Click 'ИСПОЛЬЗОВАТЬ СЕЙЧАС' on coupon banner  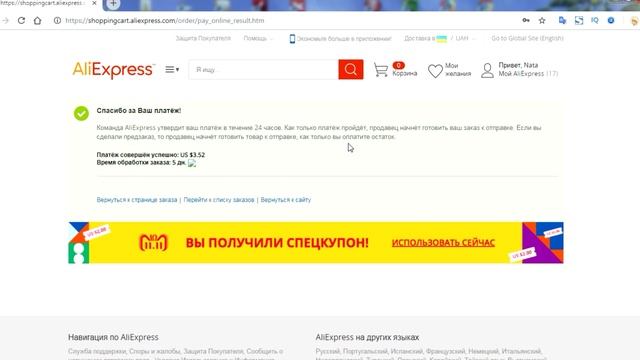coord(443,243)
